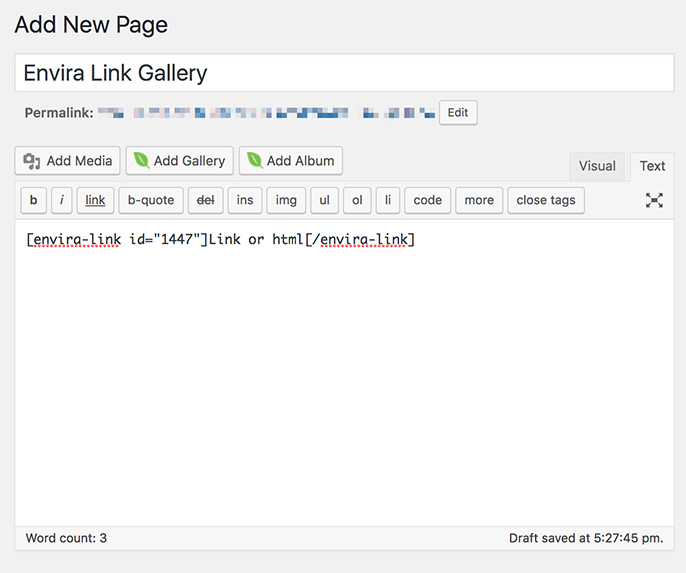686x573 pixels.
Task: Click the Draft saved at 5:27:45 pm text
Action: pyautogui.click(x=586, y=538)
